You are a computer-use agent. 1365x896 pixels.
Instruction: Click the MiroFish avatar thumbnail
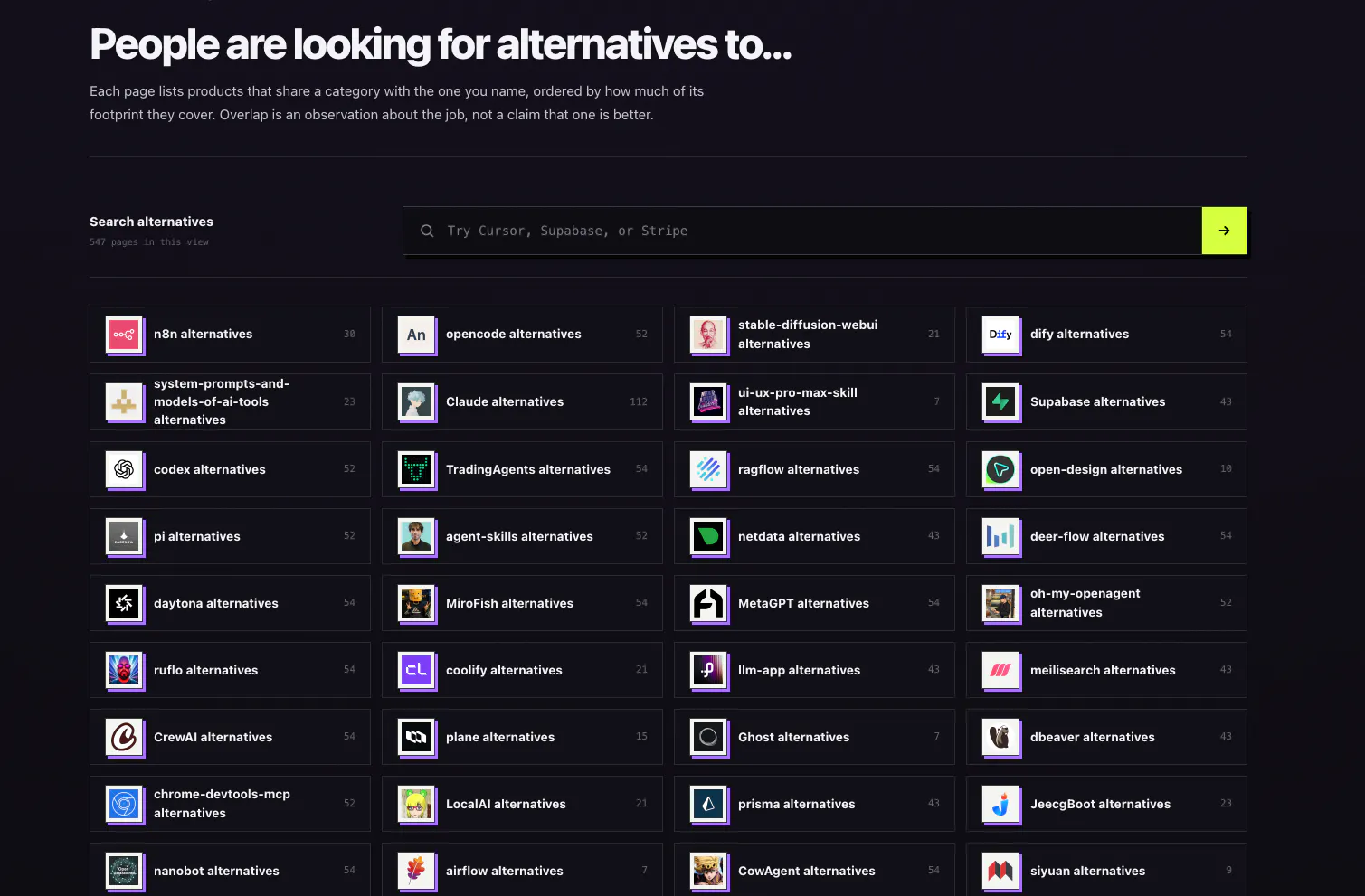point(416,603)
